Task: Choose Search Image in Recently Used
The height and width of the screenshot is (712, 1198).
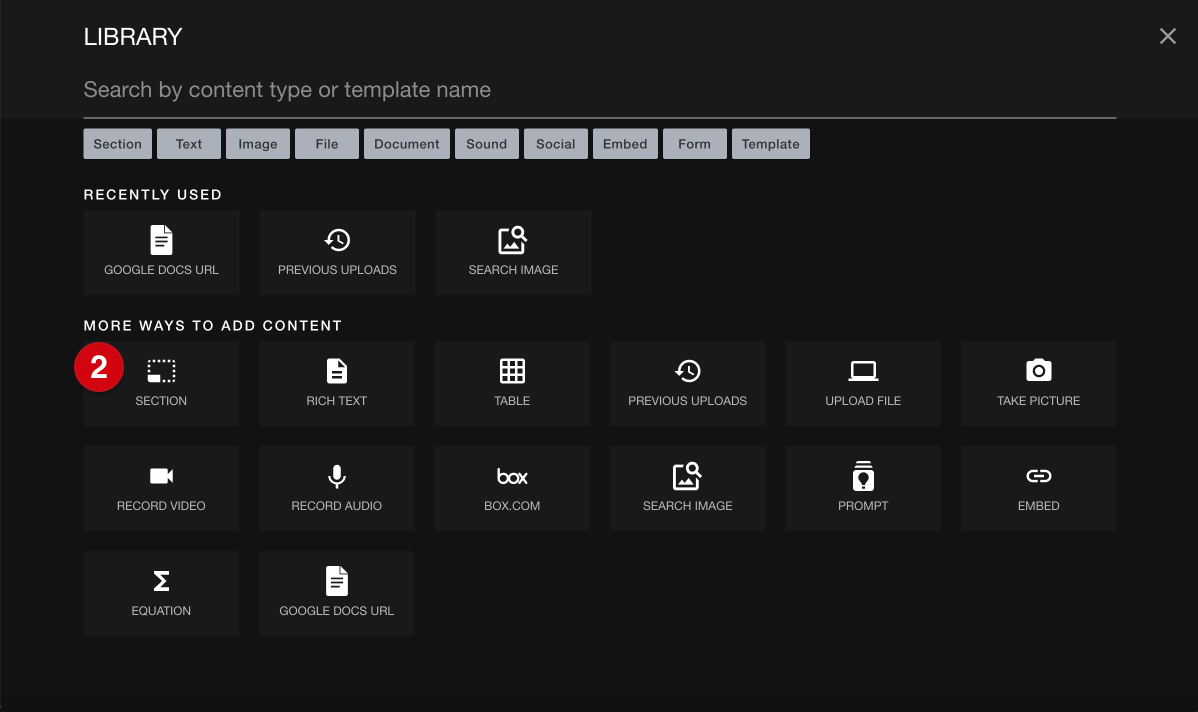Action: click(513, 253)
